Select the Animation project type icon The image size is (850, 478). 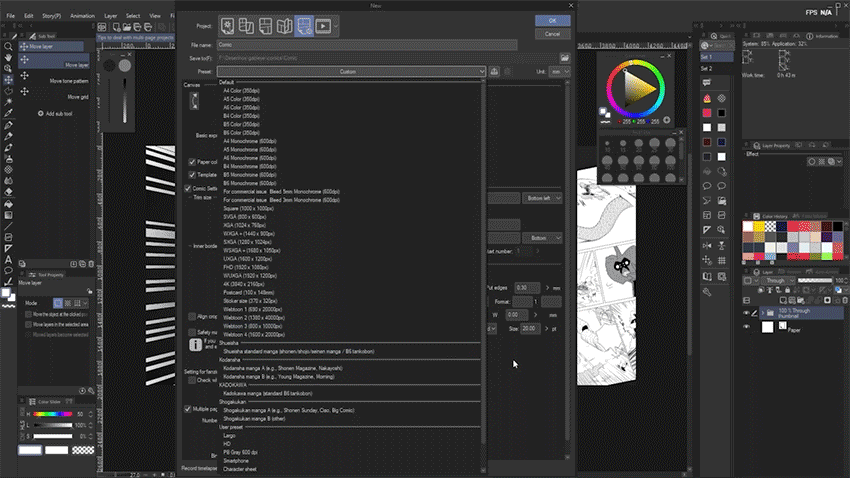(323, 25)
